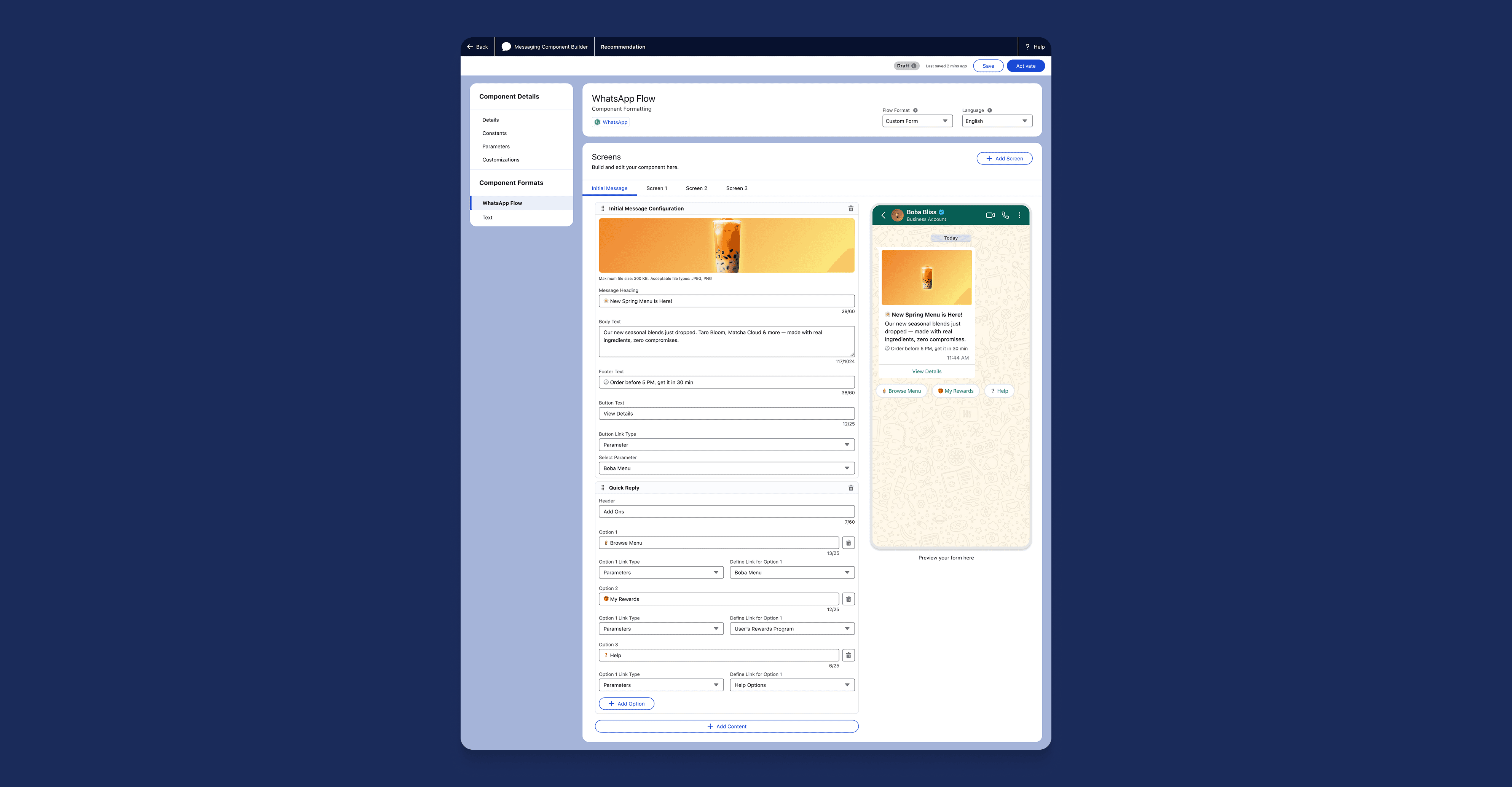This screenshot has height=787, width=1512.
Task: Delete the Initial Message Configuration block
Action: click(x=850, y=208)
